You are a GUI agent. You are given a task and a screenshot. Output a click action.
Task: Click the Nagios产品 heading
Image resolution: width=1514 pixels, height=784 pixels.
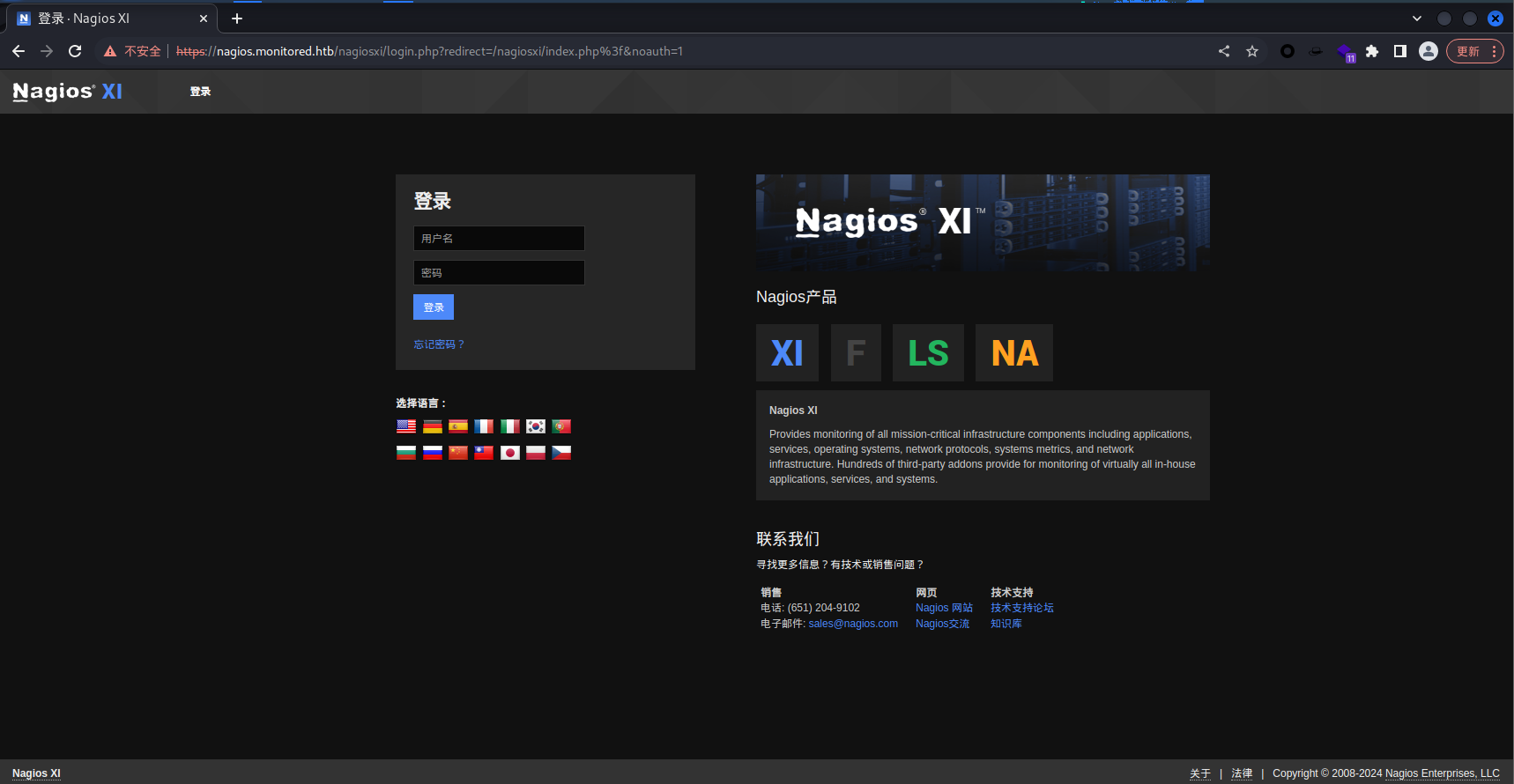click(x=797, y=297)
